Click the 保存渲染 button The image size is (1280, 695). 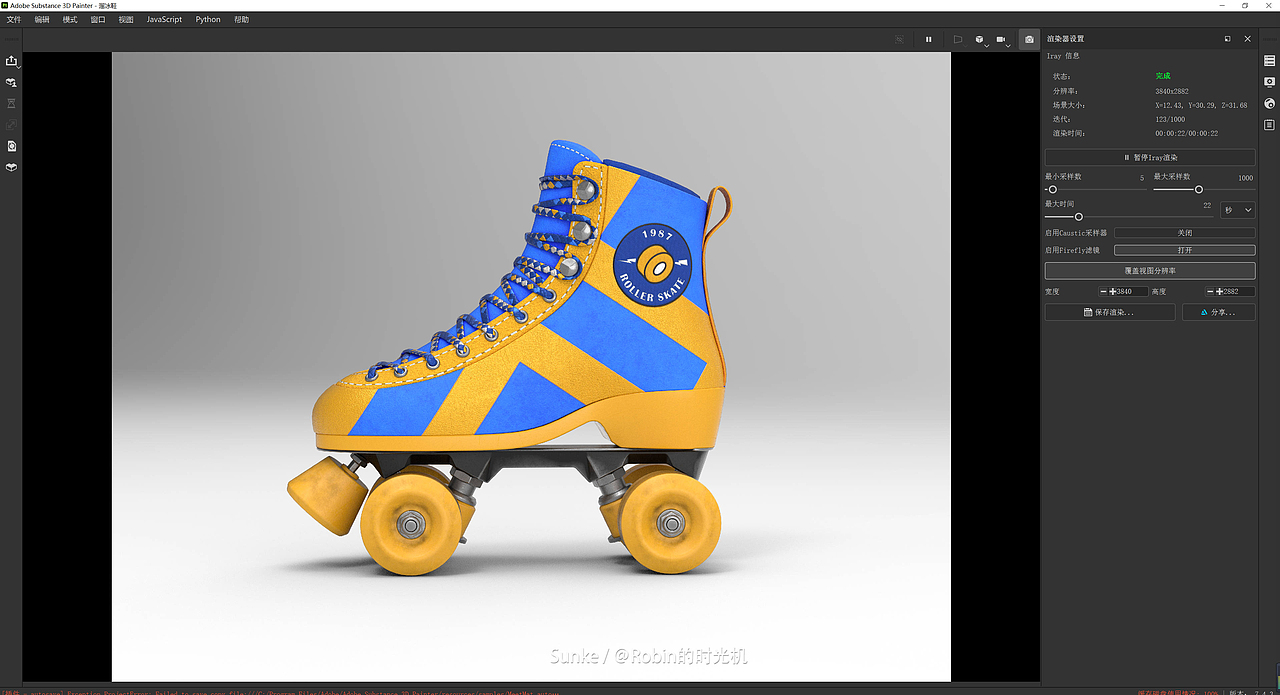(1110, 311)
